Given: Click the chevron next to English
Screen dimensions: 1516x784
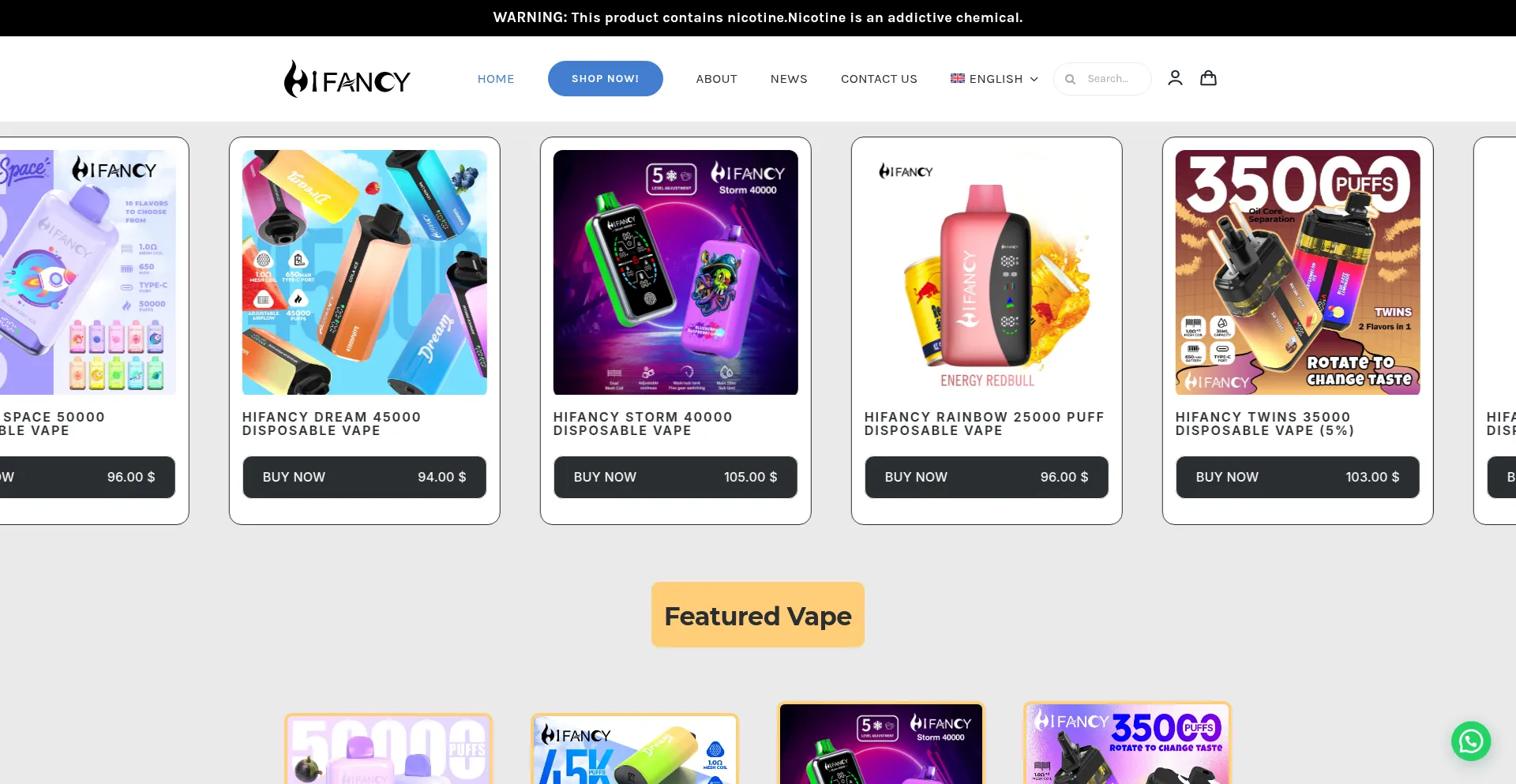Looking at the screenshot, I should pyautogui.click(x=1034, y=79).
